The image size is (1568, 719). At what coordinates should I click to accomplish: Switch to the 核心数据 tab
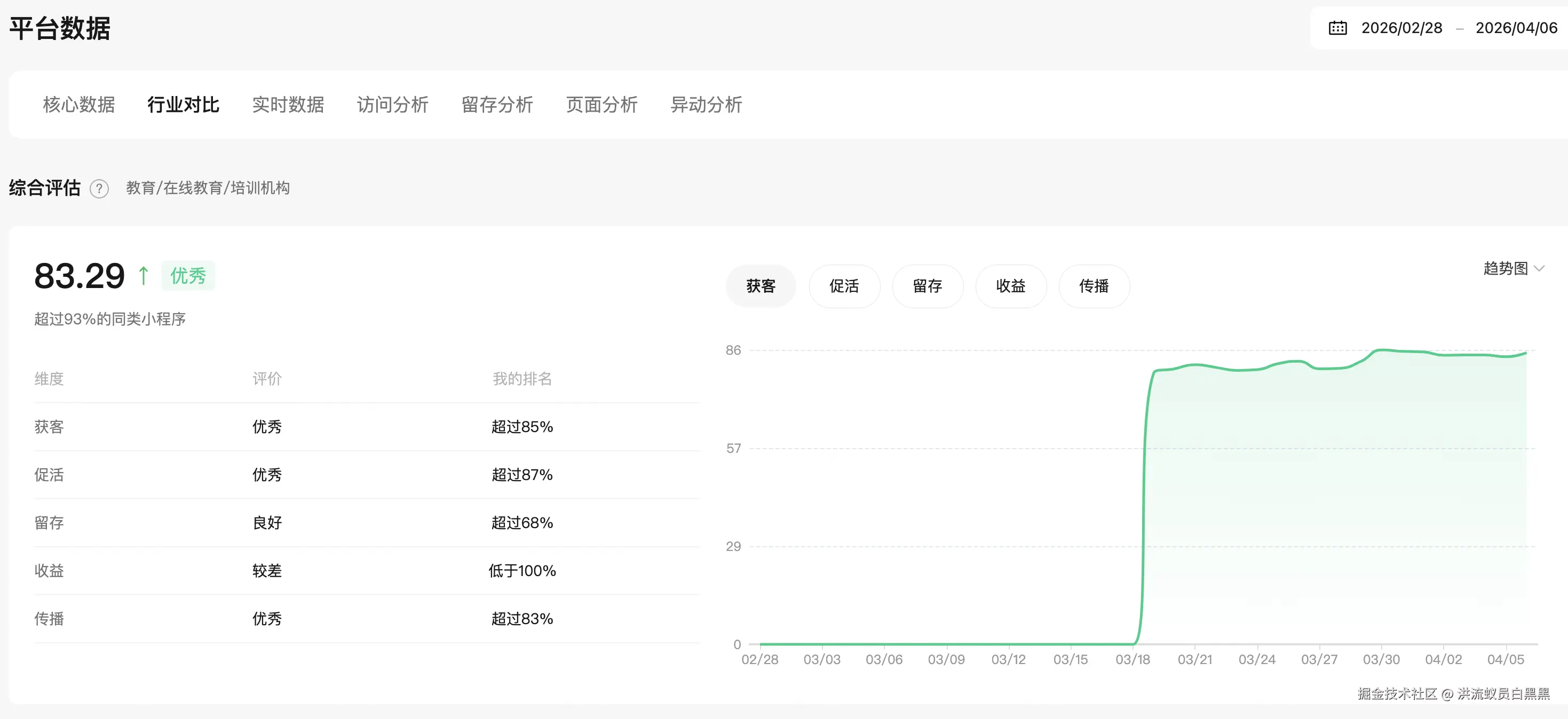pyautogui.click(x=78, y=105)
